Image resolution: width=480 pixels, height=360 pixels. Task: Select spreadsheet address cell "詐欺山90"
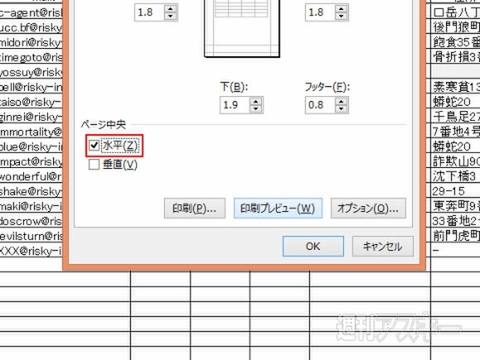coord(455,162)
